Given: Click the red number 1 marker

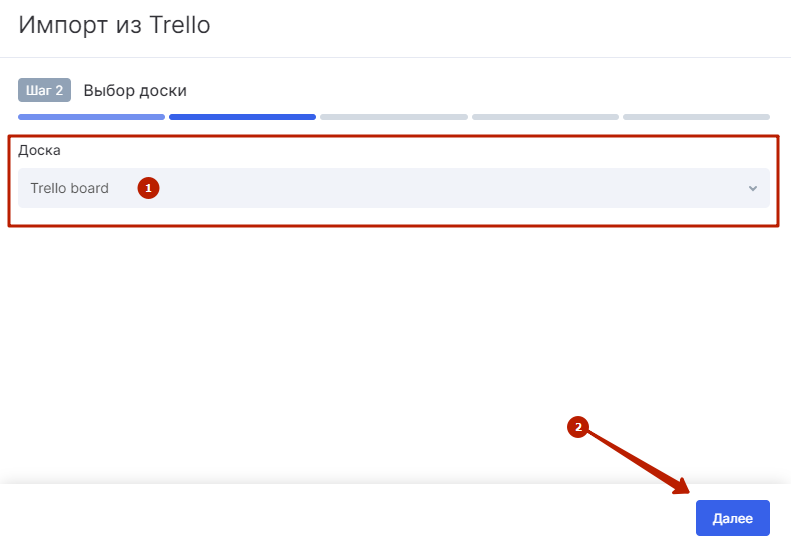Looking at the screenshot, I should click(148, 188).
